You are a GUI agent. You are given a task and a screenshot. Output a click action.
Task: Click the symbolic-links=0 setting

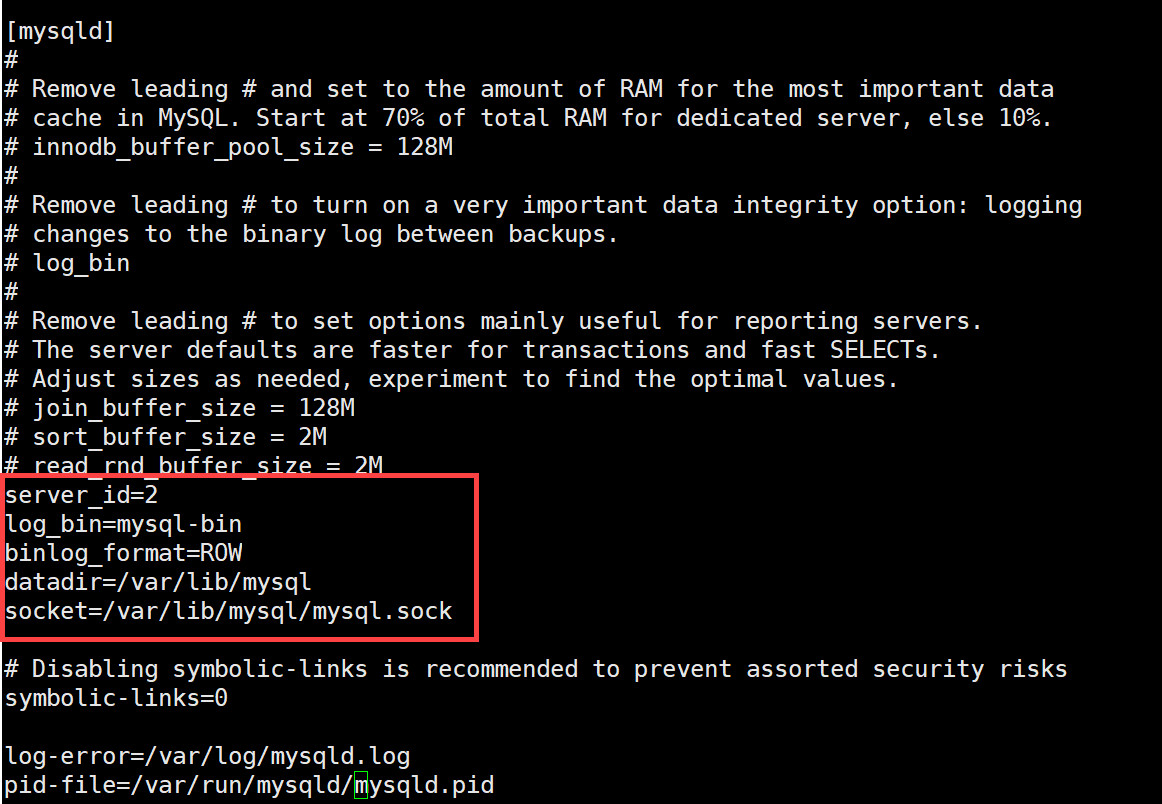tap(116, 698)
